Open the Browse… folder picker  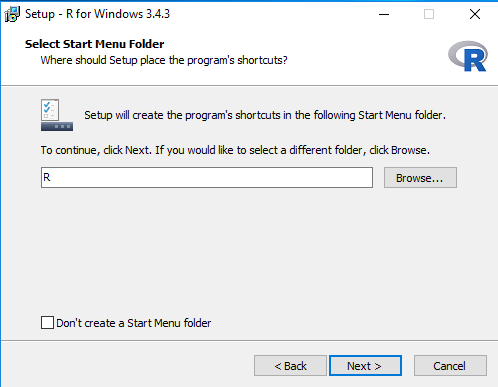click(x=420, y=178)
